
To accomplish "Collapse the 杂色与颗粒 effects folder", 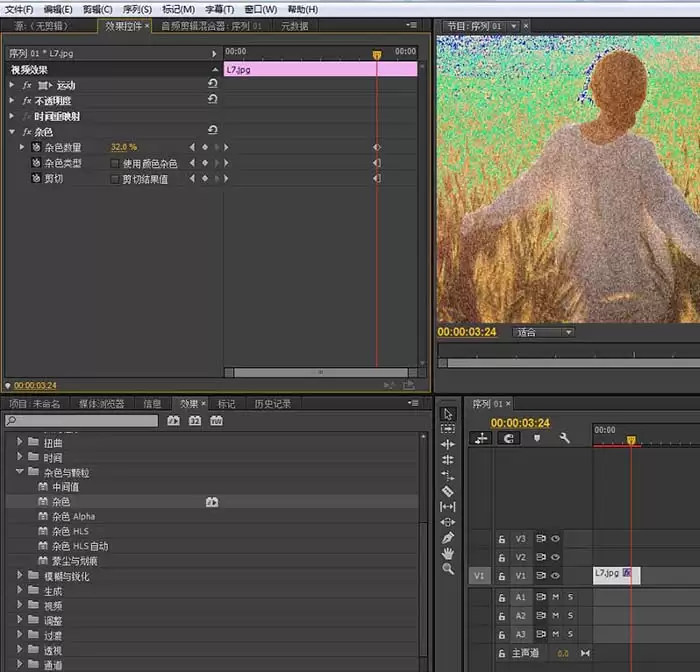I will pos(20,472).
